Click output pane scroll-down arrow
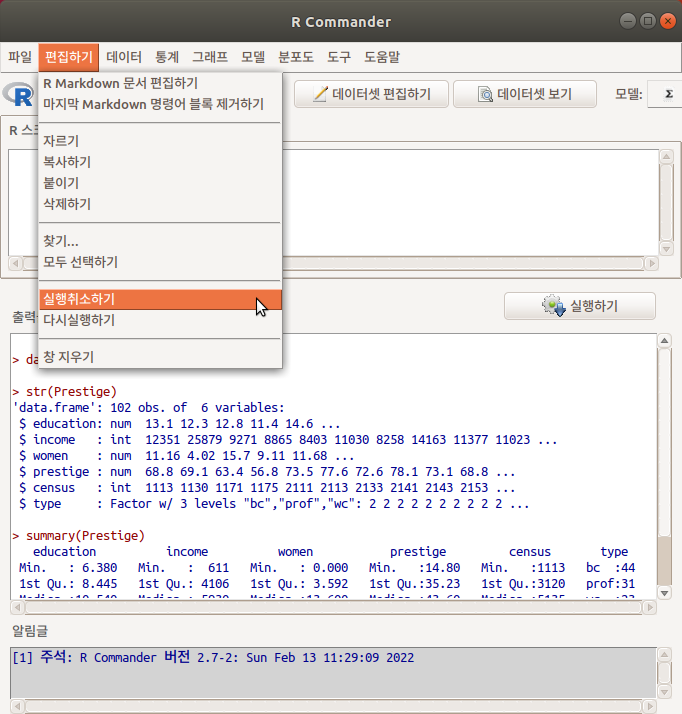This screenshot has height=714, width=682. [x=665, y=593]
